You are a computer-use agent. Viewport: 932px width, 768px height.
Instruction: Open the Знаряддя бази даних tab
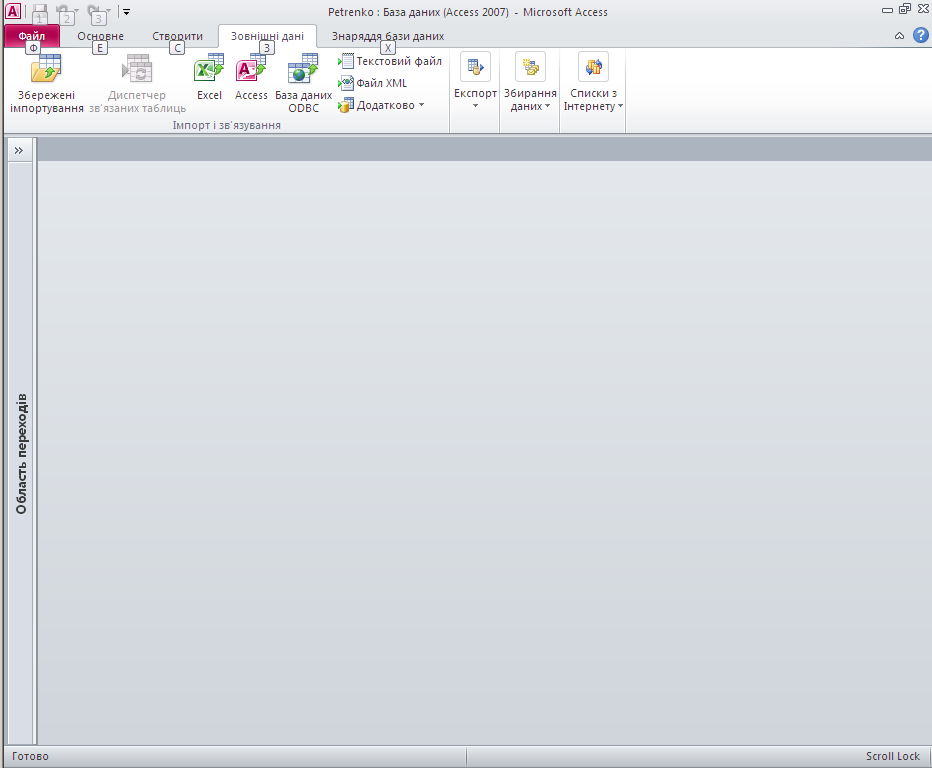pos(388,36)
